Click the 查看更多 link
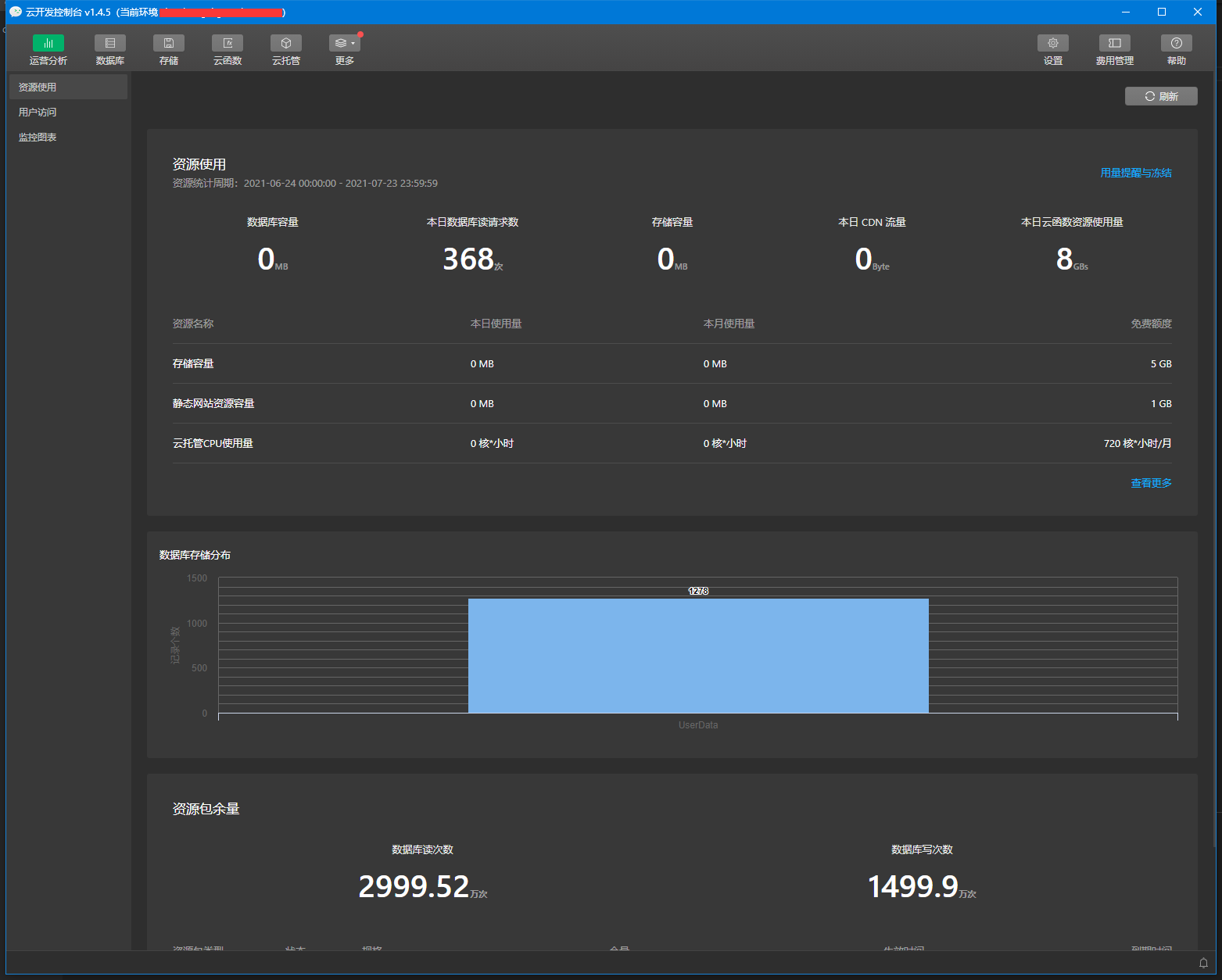Screen dimensions: 1222x980 pyautogui.click(x=1151, y=483)
